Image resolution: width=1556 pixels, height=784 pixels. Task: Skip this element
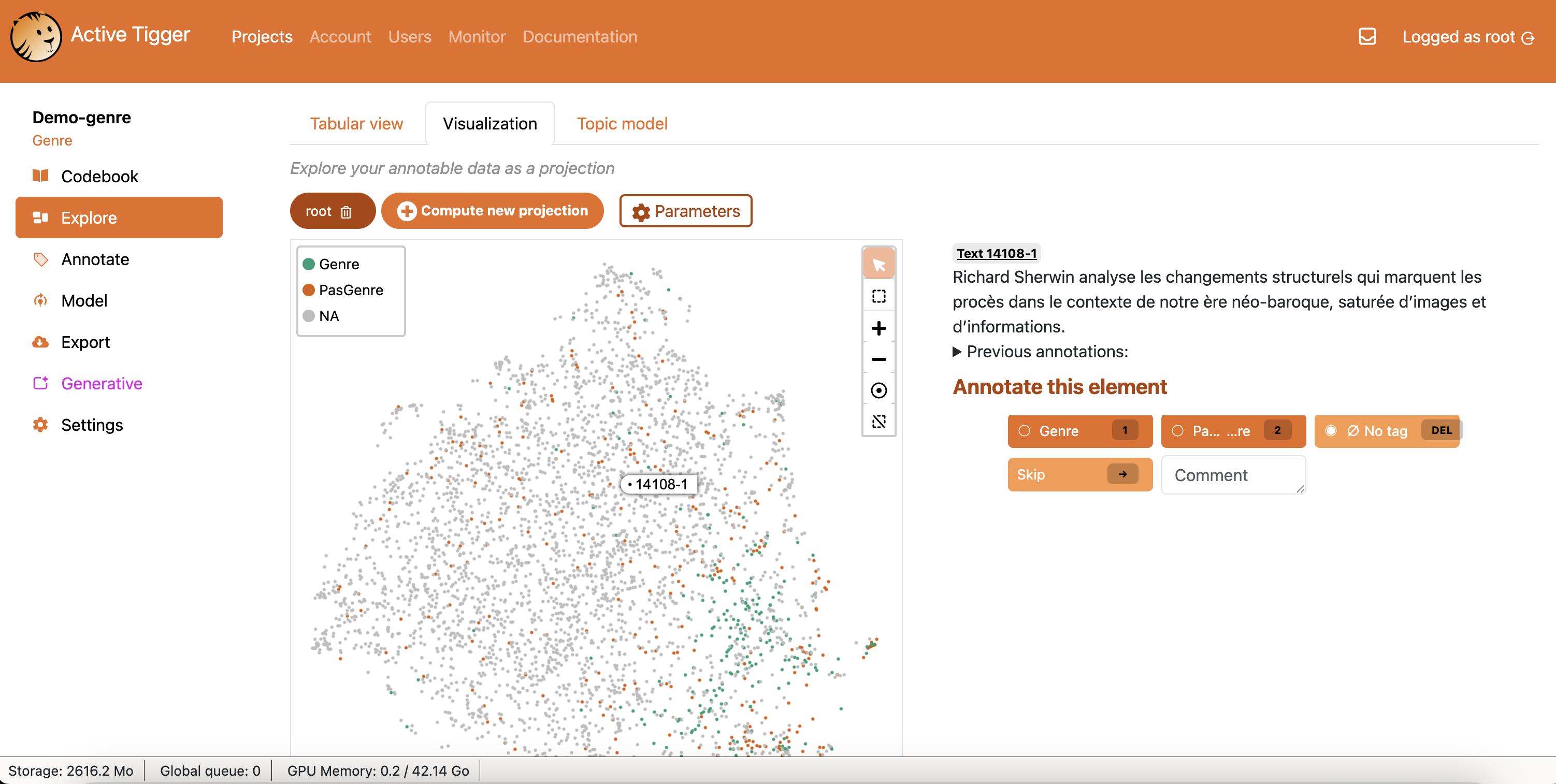tap(1080, 474)
